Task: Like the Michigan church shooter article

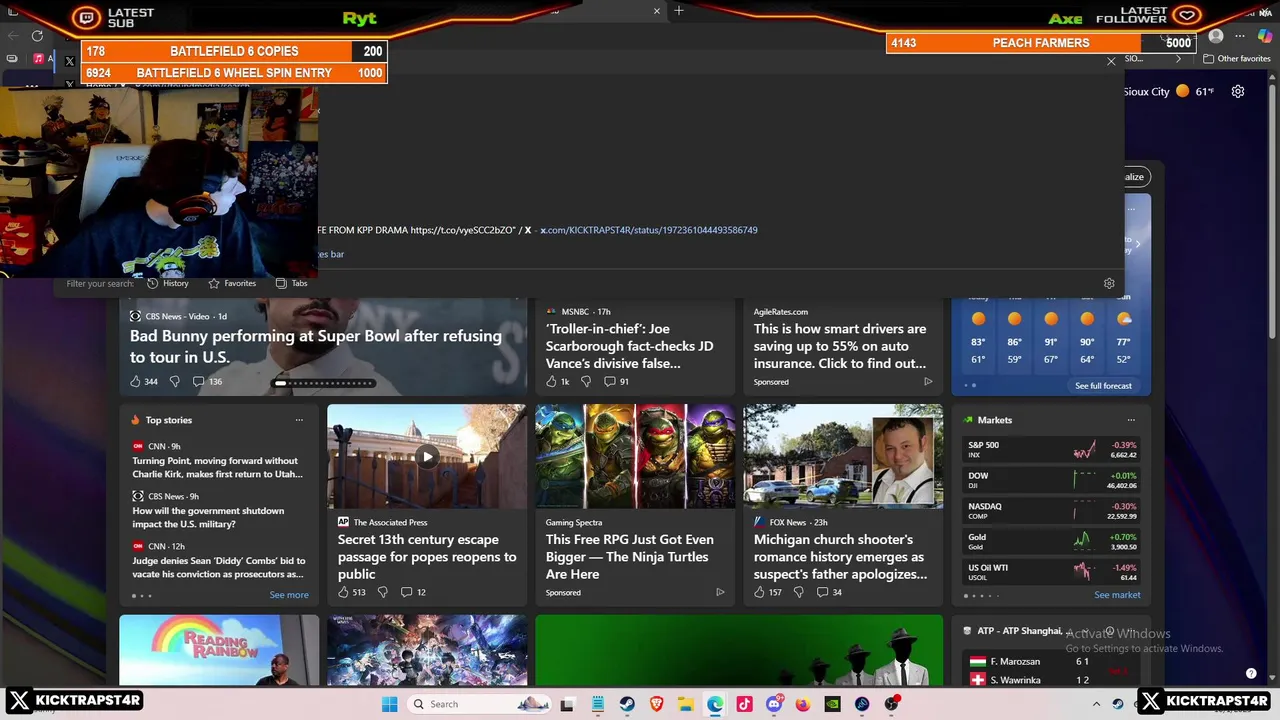Action: point(768,592)
